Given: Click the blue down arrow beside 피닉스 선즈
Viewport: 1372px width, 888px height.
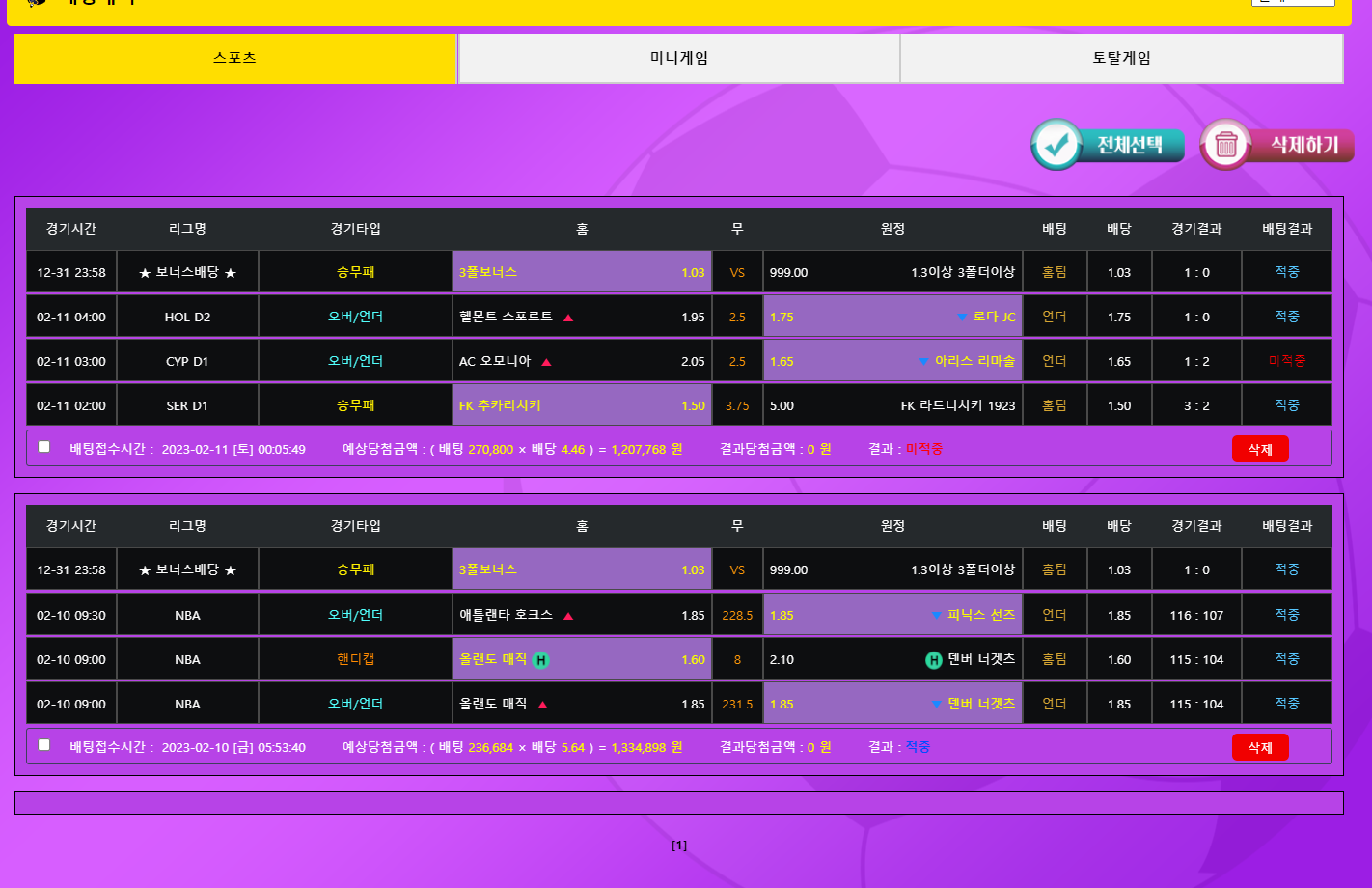Looking at the screenshot, I should [936, 616].
